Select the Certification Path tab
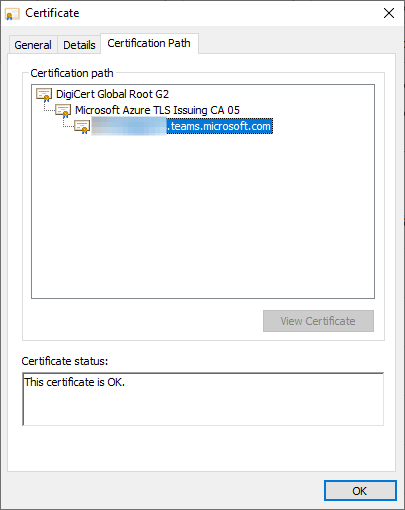 [149, 43]
